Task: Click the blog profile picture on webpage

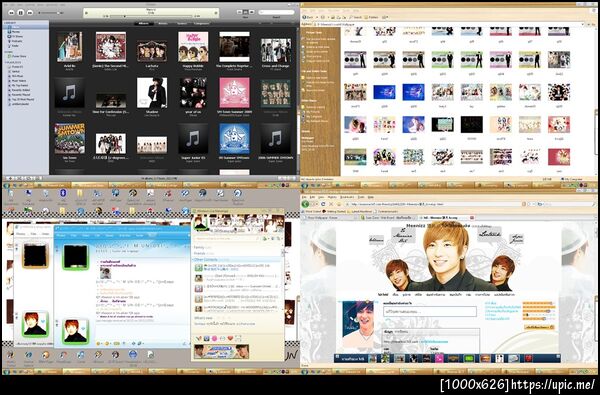Action: (358, 325)
